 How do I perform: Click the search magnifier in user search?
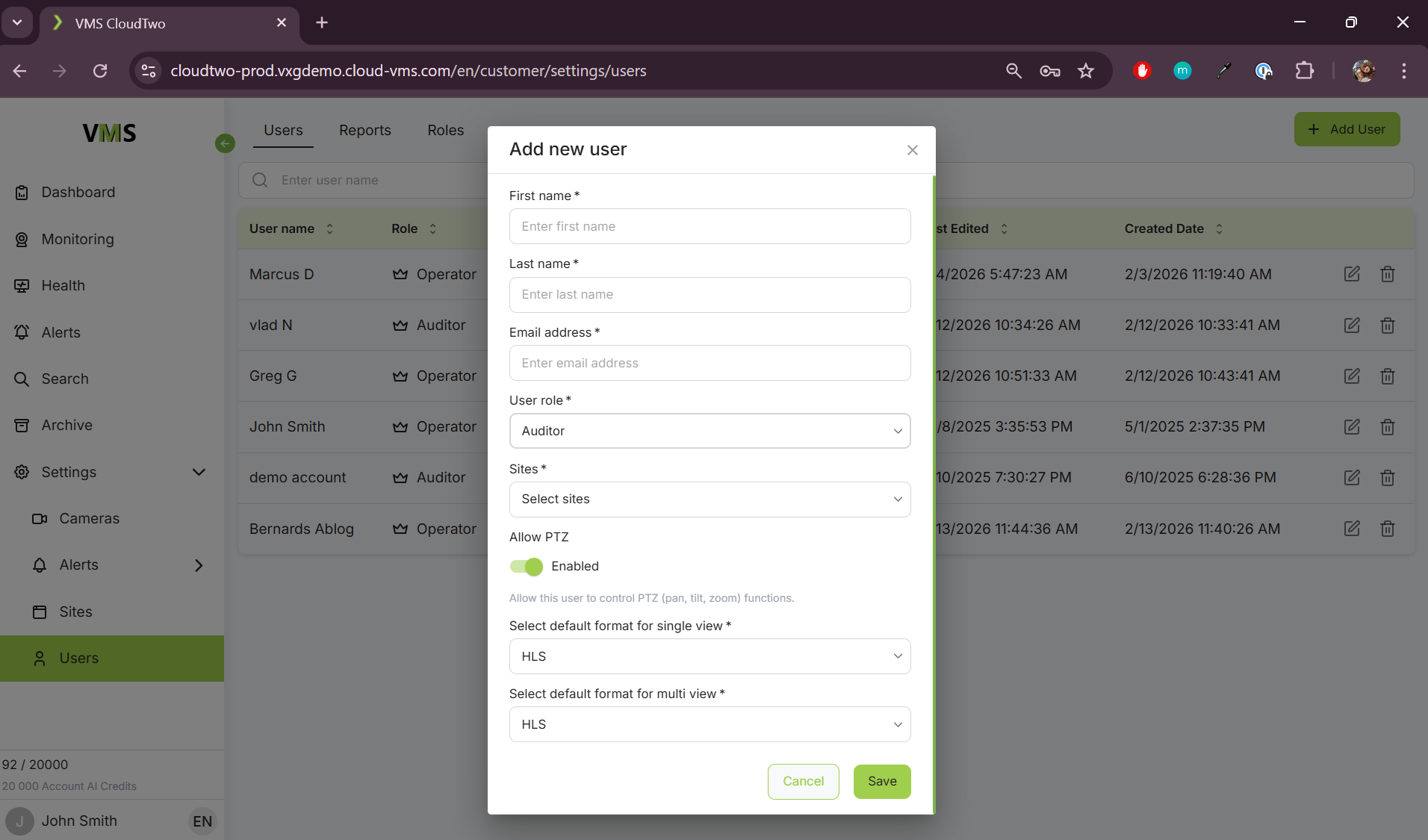(260, 181)
